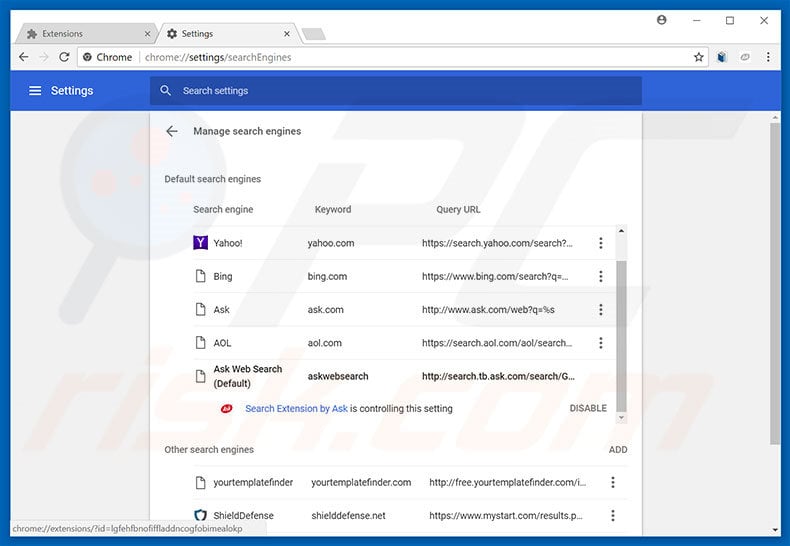
Task: Select the askwebsearch keyword
Action: click(x=338, y=376)
